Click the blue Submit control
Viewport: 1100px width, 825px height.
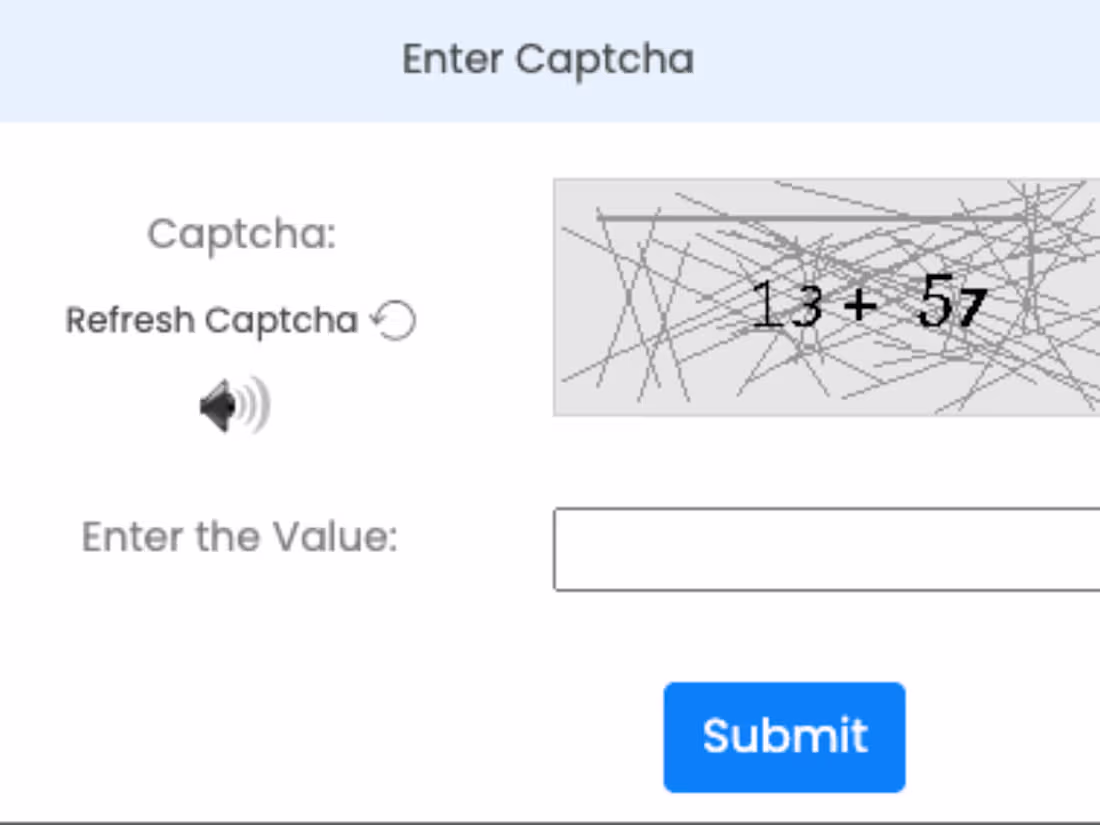coord(784,736)
